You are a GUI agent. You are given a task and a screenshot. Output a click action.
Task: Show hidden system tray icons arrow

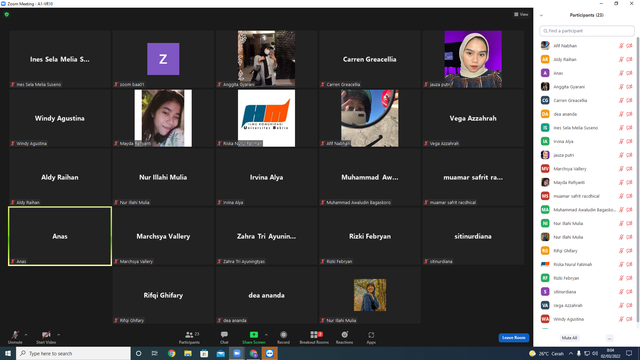(571, 353)
